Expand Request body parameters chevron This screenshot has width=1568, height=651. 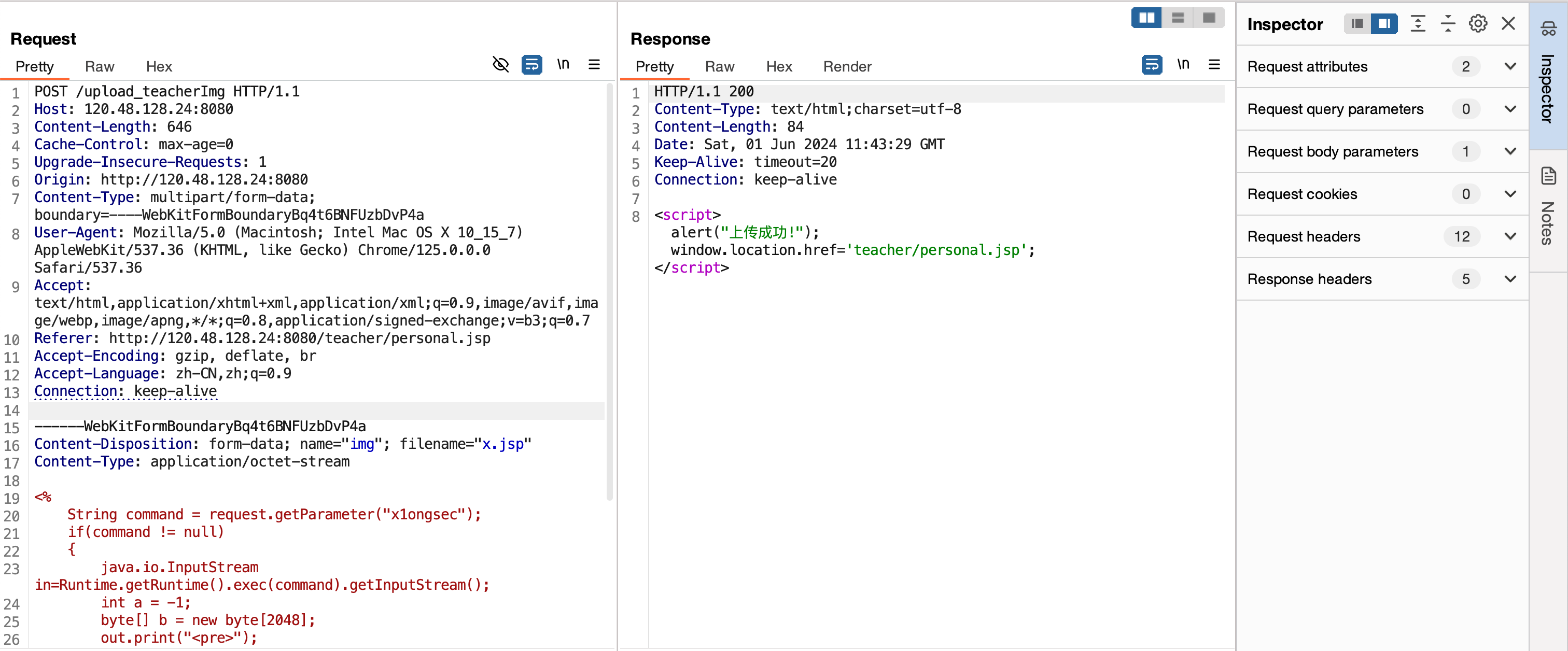pos(1509,151)
